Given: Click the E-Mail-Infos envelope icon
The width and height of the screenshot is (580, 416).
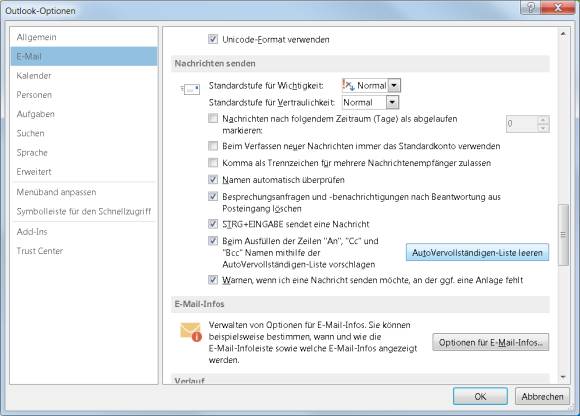Looking at the screenshot, I should point(191,332).
